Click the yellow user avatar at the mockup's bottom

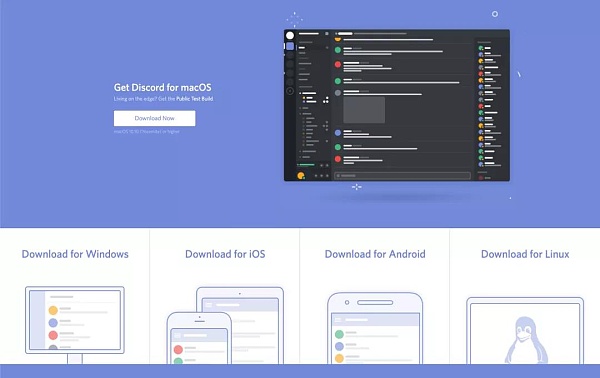pyautogui.click(x=301, y=176)
